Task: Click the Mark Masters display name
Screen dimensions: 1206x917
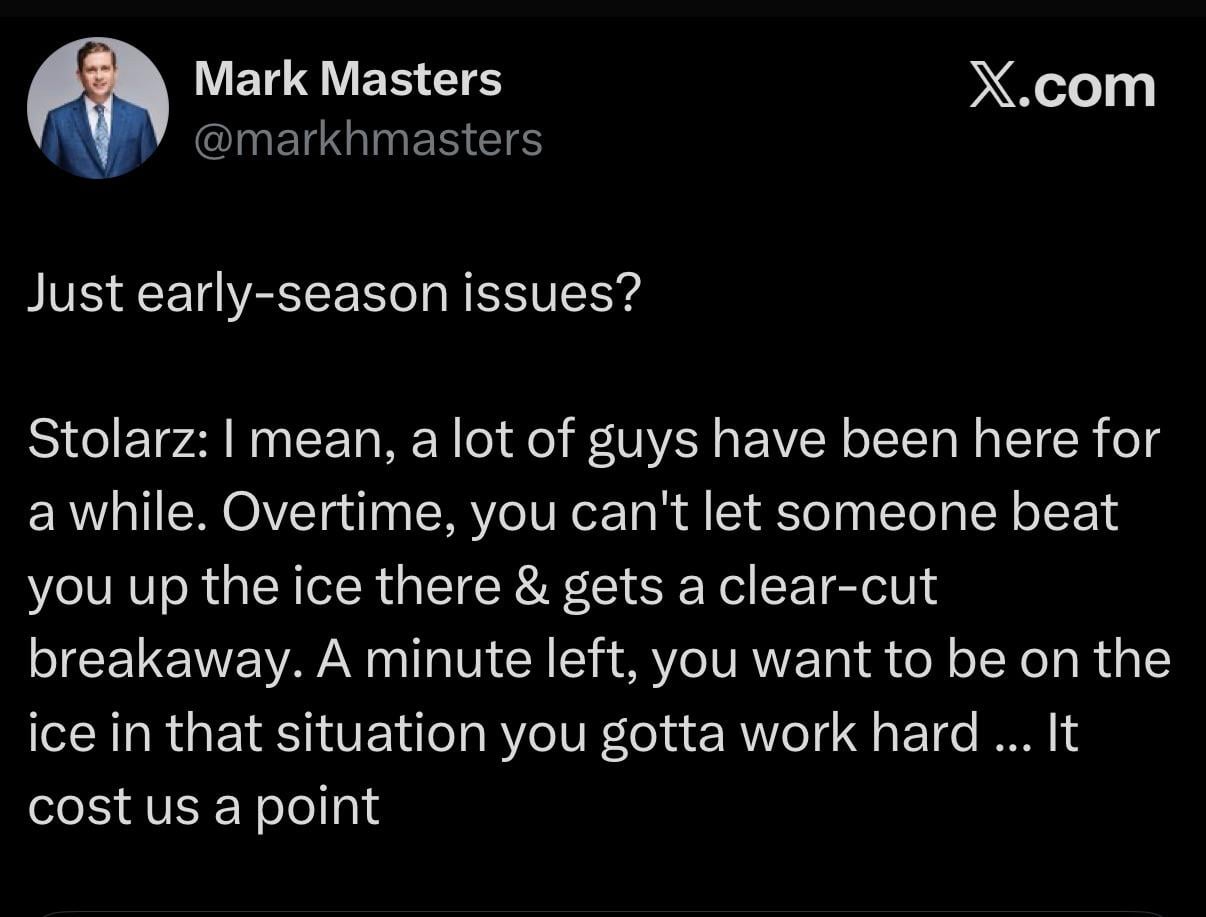Action: pos(347,79)
